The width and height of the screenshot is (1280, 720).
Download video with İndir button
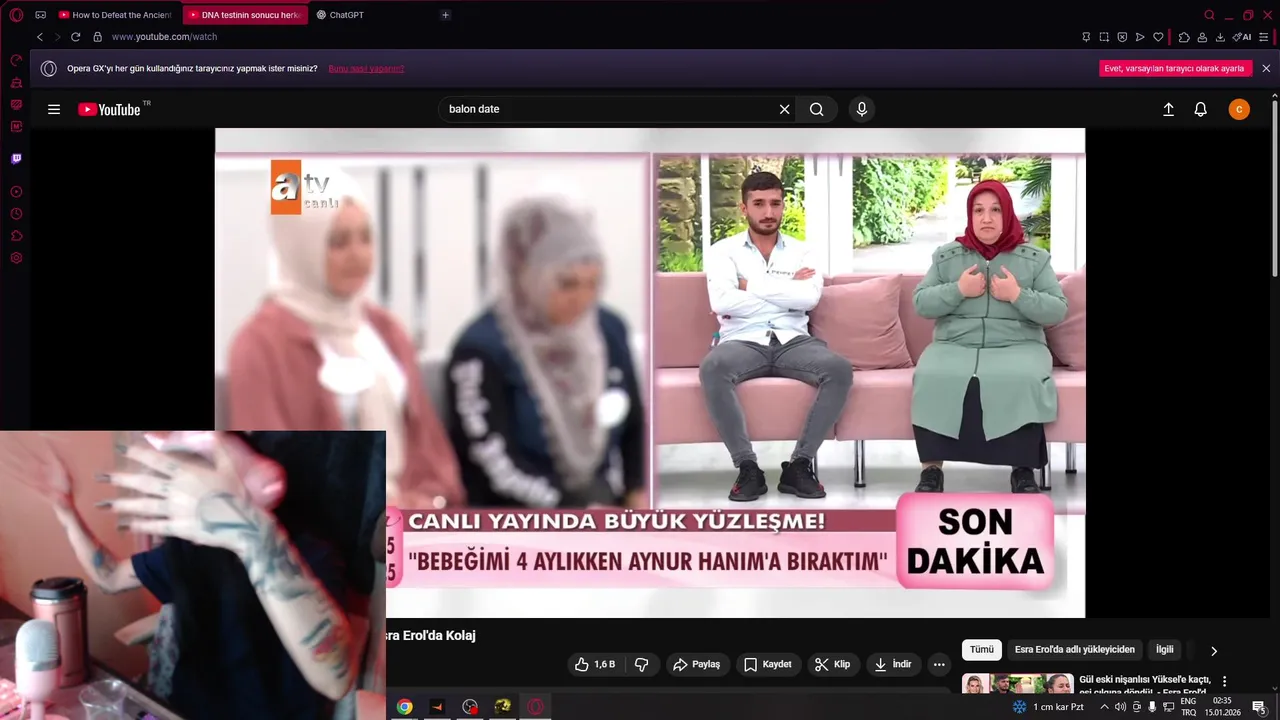[893, 664]
